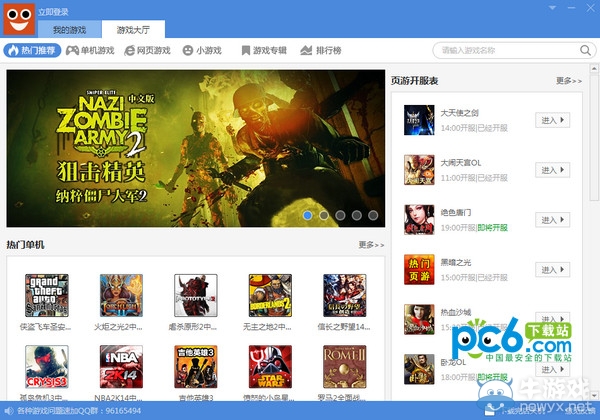
Task: Open the Prototype 2 虐杀原形 game icon
Action: click(196, 295)
